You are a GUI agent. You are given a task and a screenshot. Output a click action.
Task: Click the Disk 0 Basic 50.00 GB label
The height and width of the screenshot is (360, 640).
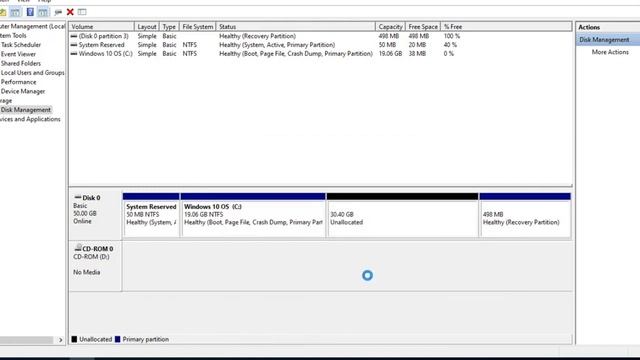95,216
